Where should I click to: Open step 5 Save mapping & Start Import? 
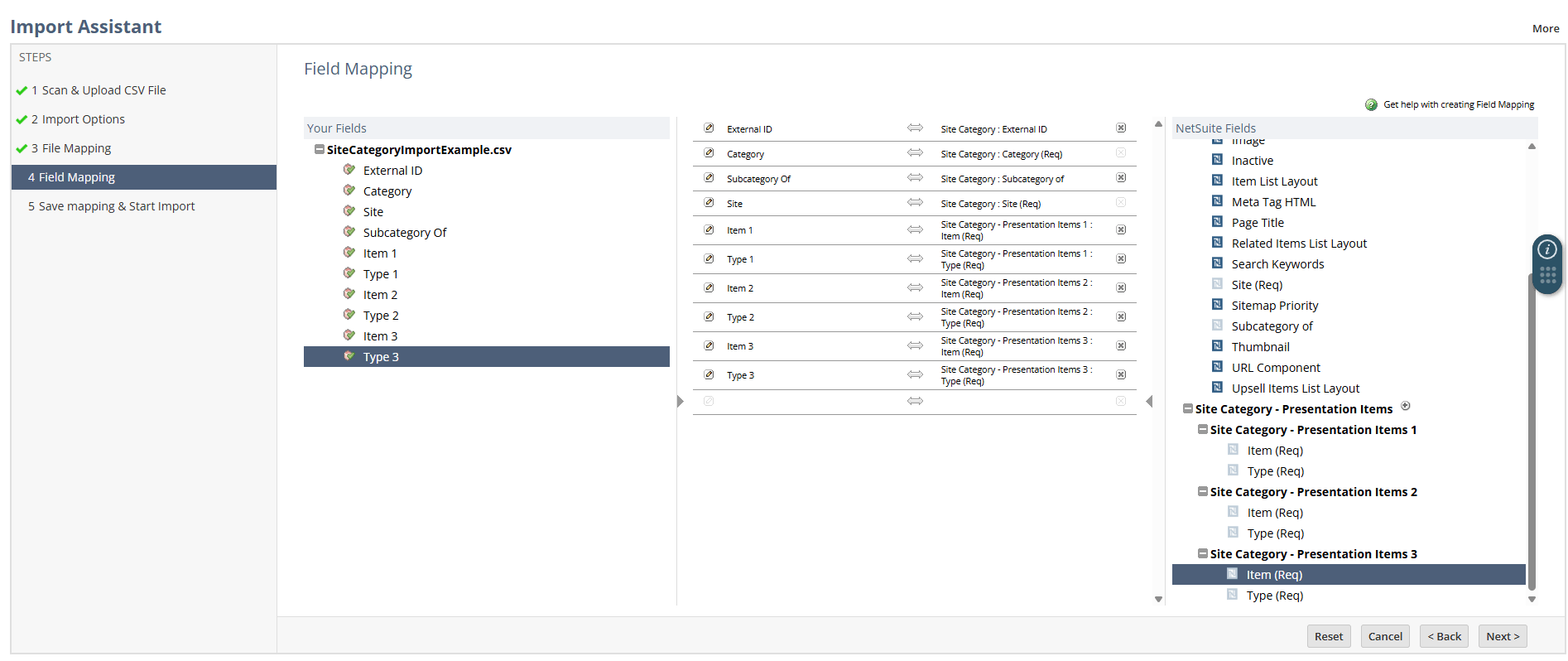(x=112, y=206)
